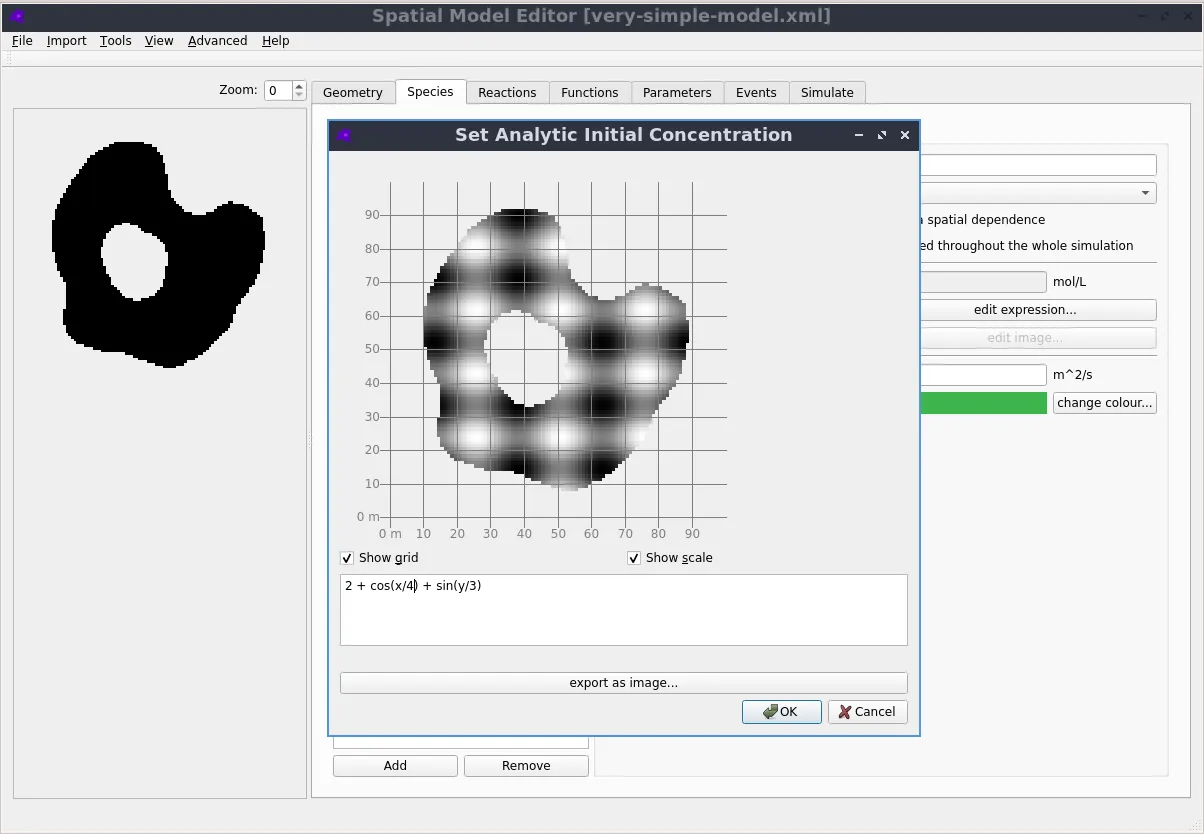Open the View menu
The width and height of the screenshot is (1204, 834).
coord(159,41)
